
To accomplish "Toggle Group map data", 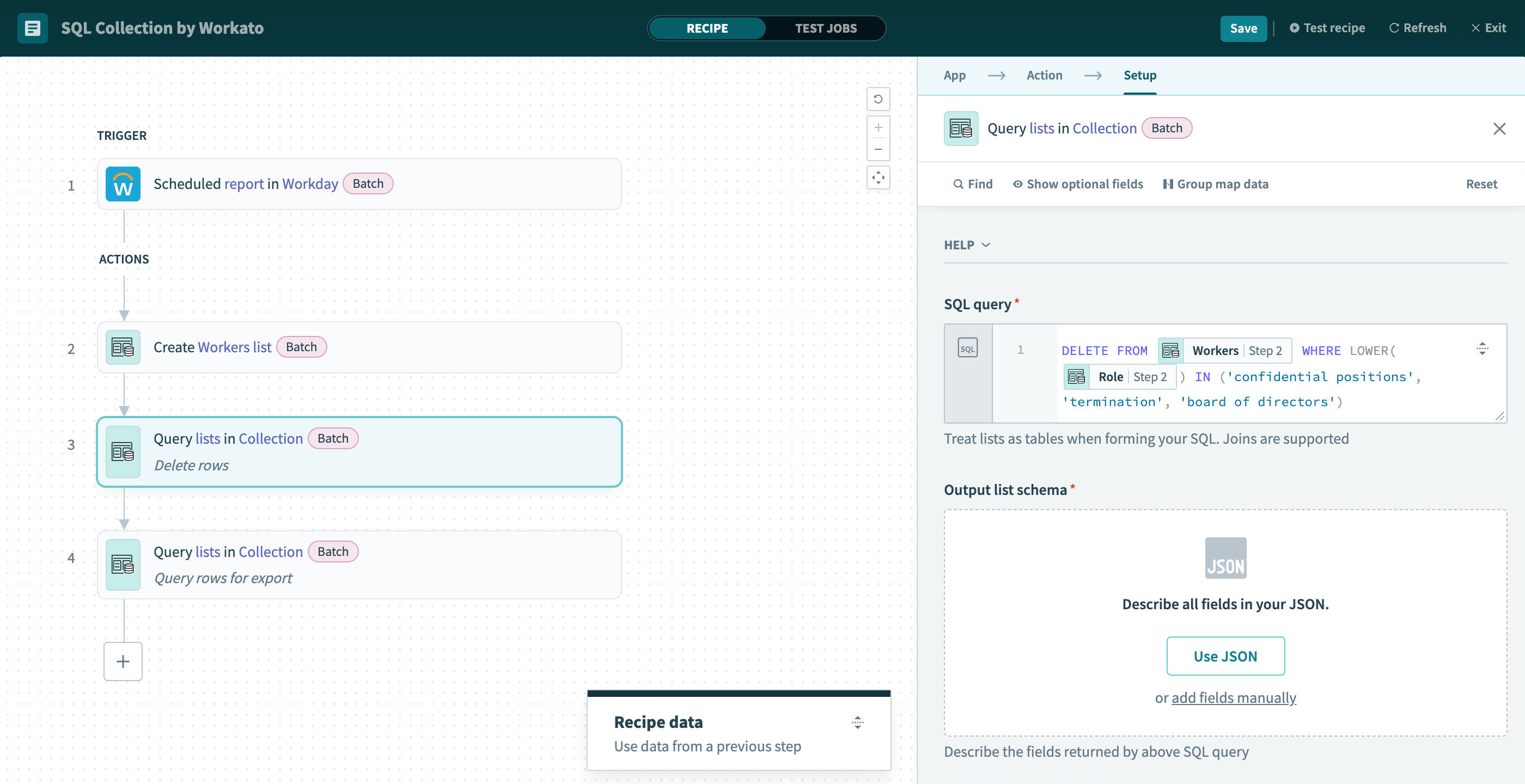I will point(1216,184).
